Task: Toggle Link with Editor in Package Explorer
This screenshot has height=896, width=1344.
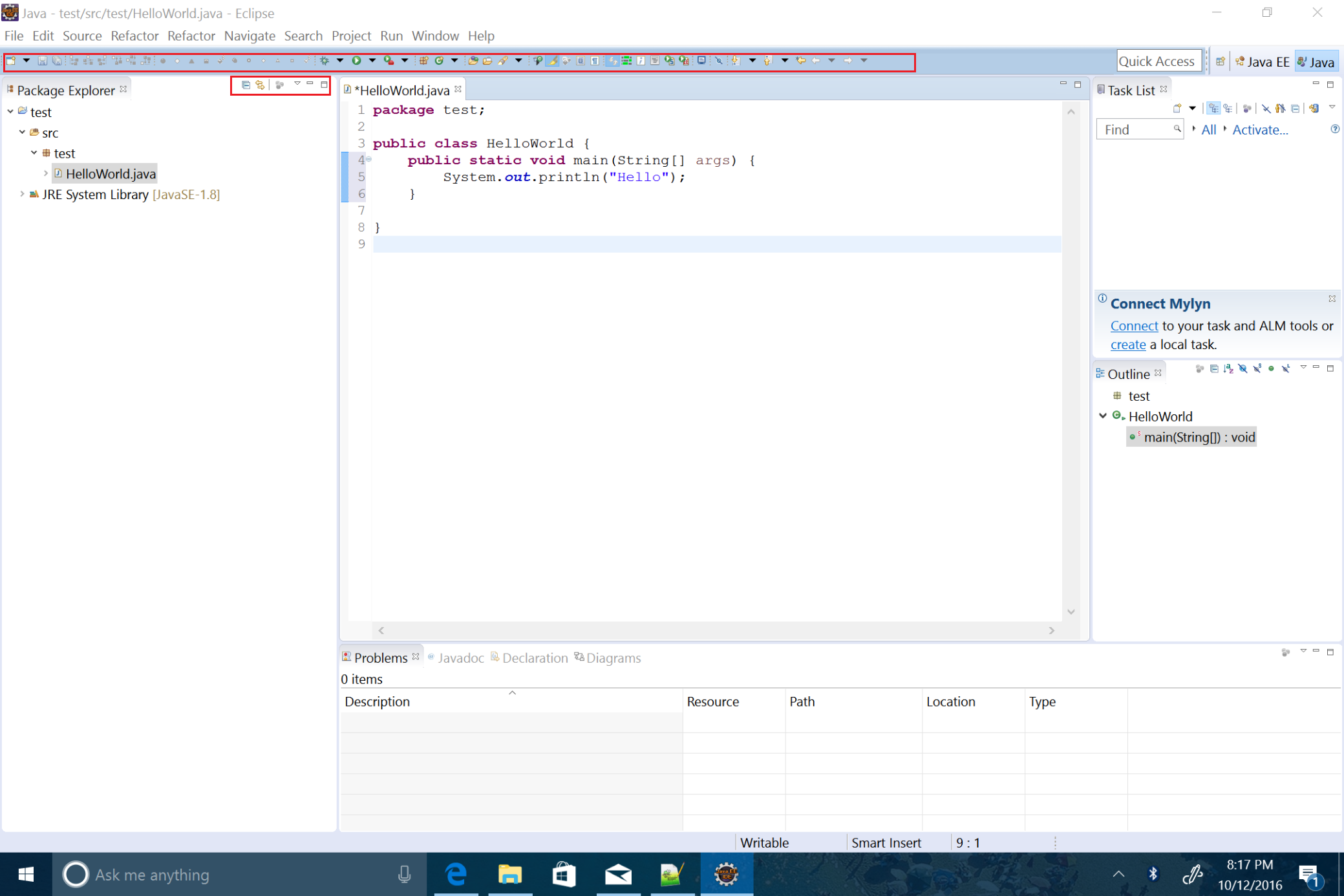Action: pos(260,85)
